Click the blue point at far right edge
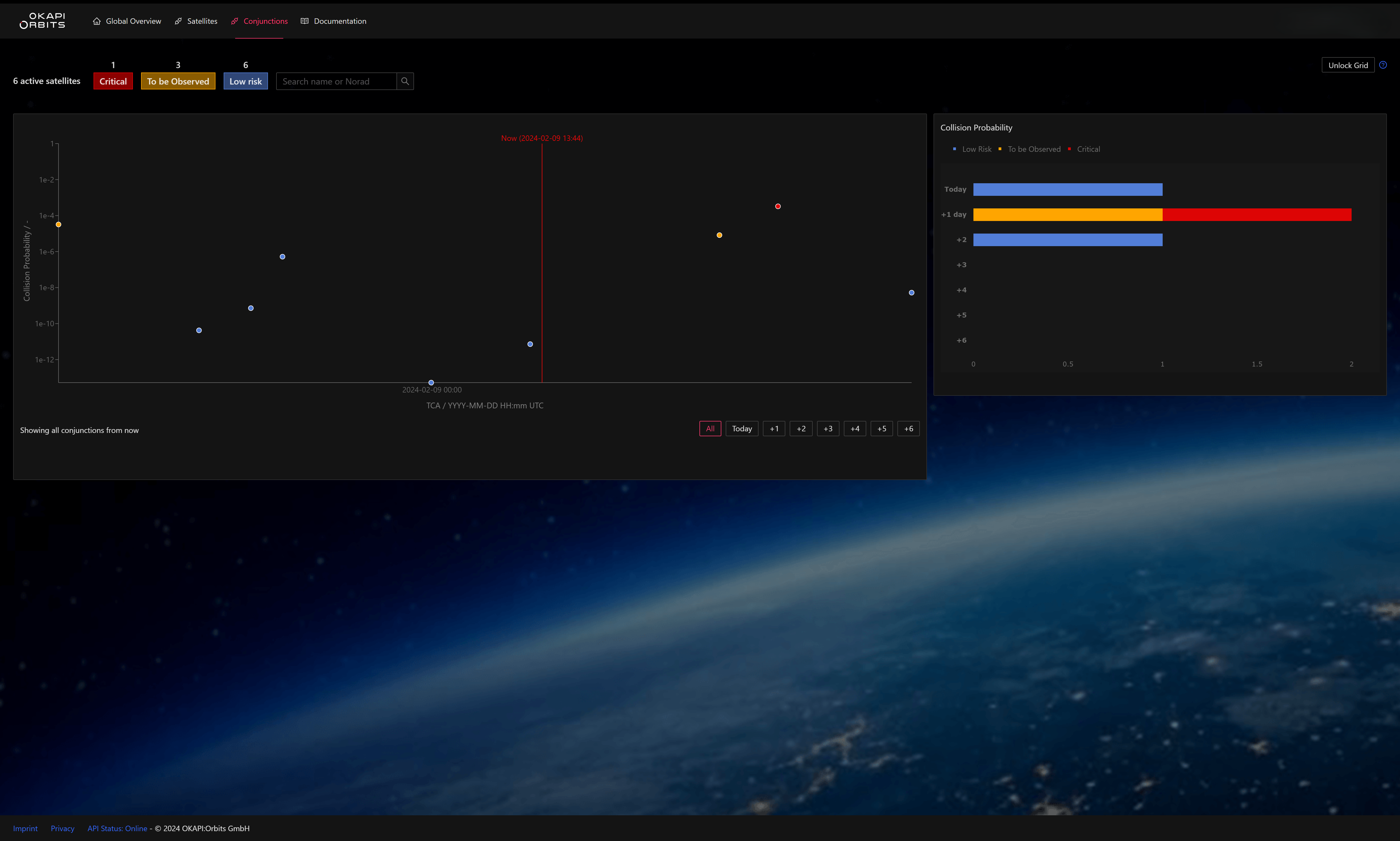This screenshot has width=1400, height=841. [x=912, y=293]
